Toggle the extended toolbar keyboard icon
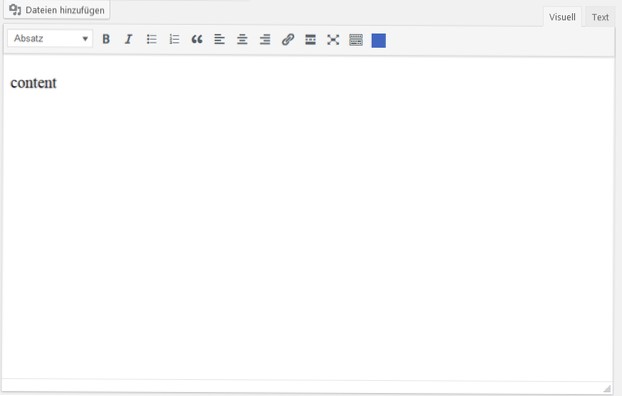The image size is (622, 396). tap(356, 39)
